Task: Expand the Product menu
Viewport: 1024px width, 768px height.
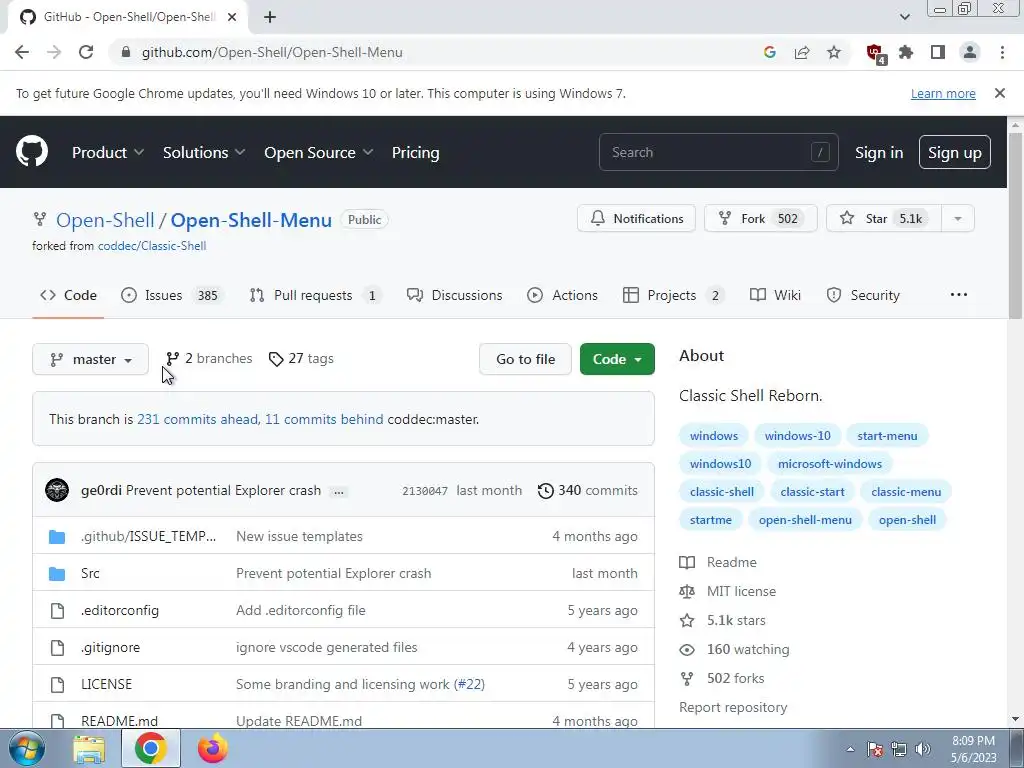Action: pos(108,152)
